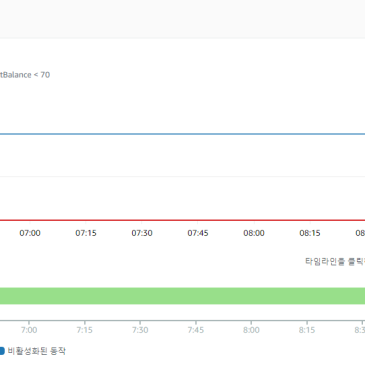Viewport: 365px width, 365px height.
Task: Click the green alarm state timeline bar
Action: pyautogui.click(x=182, y=296)
